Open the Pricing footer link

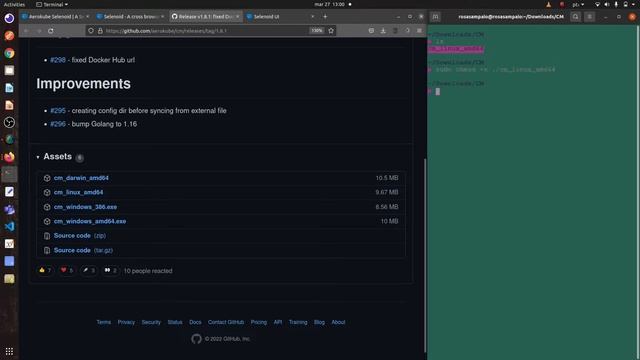259,322
